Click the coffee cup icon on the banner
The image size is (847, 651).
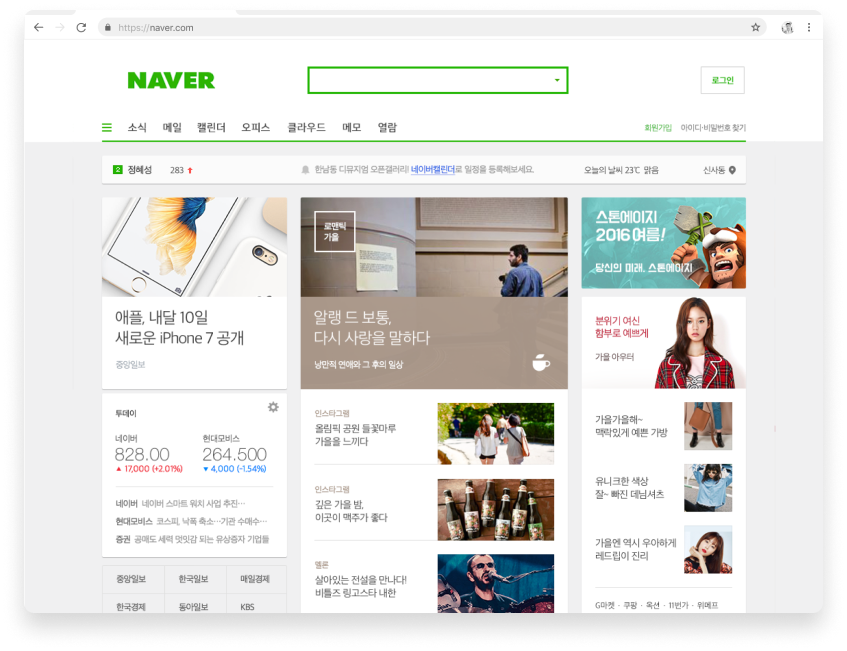point(541,363)
